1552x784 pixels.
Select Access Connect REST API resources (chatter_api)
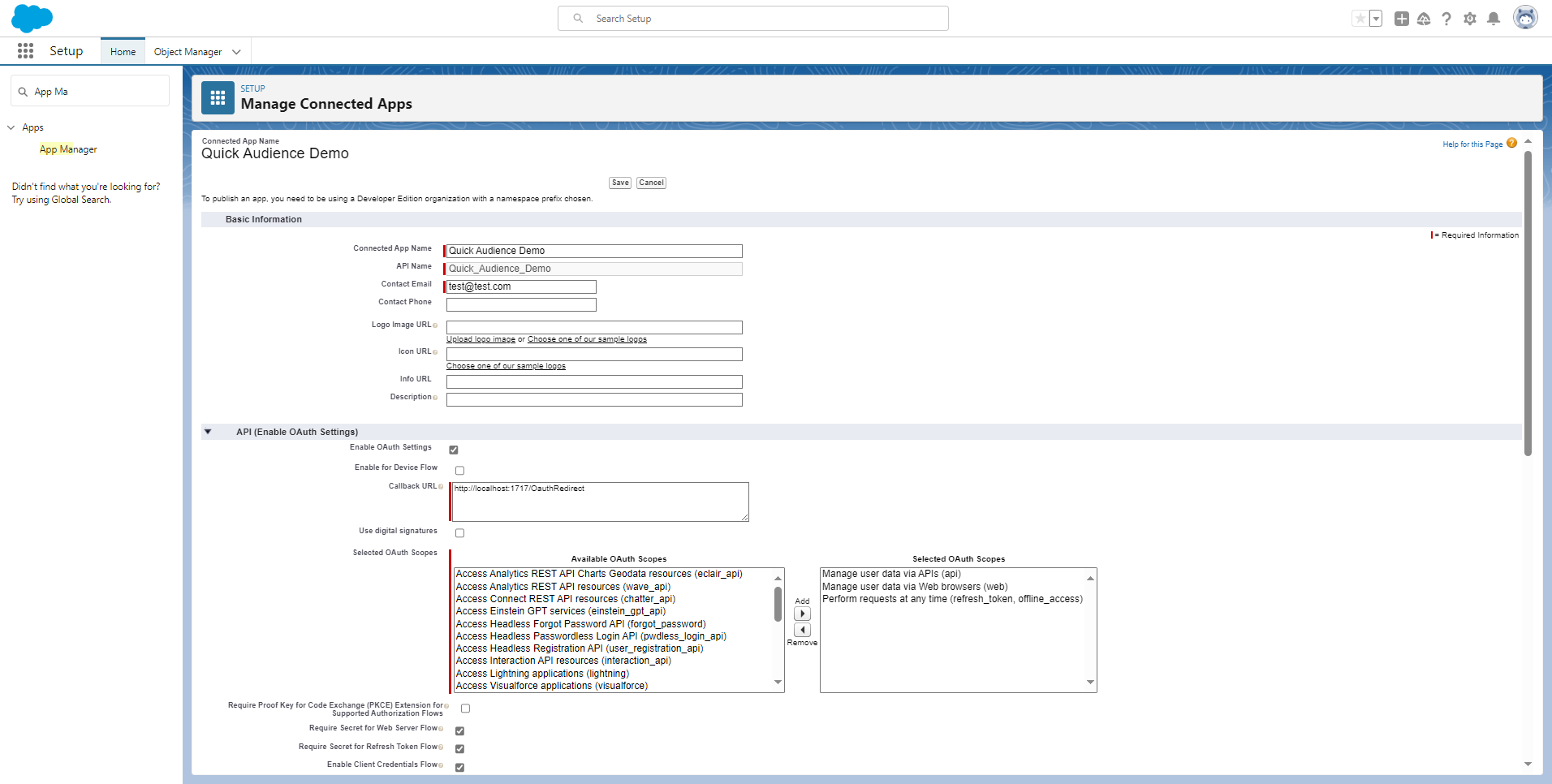point(566,599)
